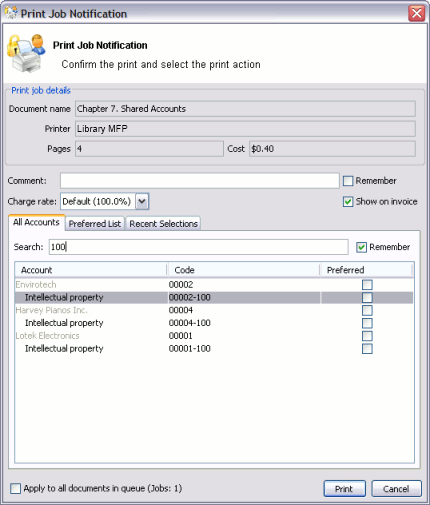The width and height of the screenshot is (430, 505).
Task: Select Intellectual property under Envirotech
Action: click(214, 297)
